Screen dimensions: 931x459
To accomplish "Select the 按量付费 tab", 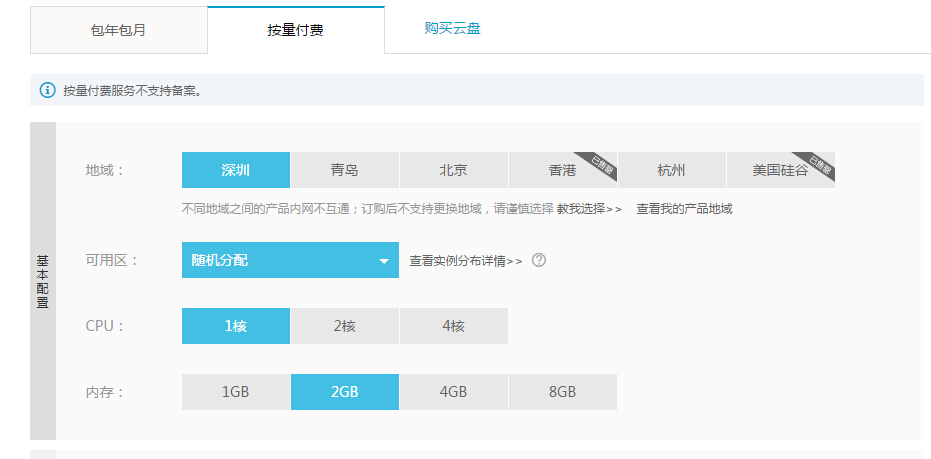I will pos(295,30).
